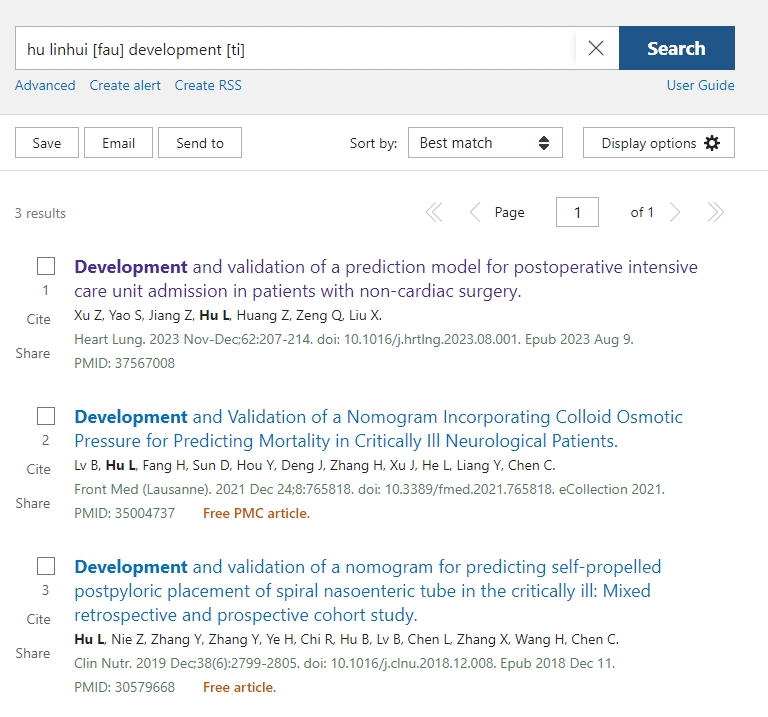The height and width of the screenshot is (717, 768).
Task: Click Clin Nutr 2019 citation line
Action: click(x=344, y=663)
